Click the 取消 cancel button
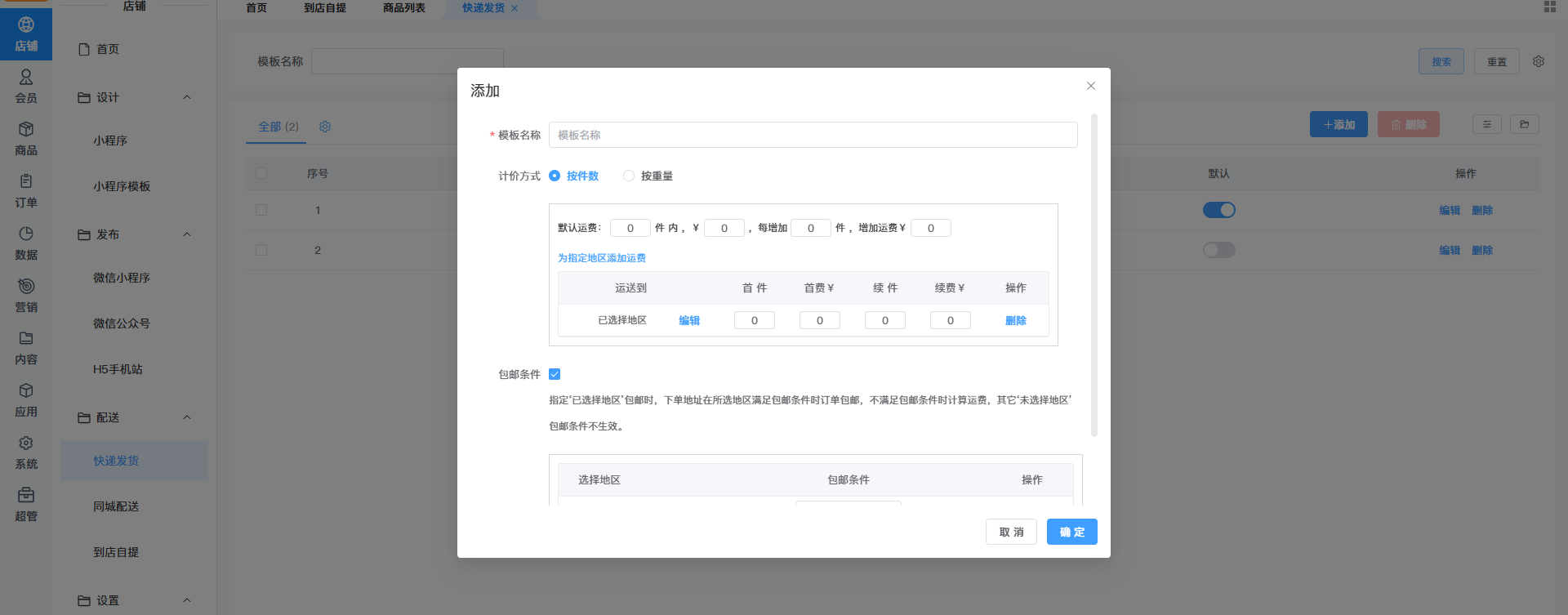The height and width of the screenshot is (615, 1568). click(x=1011, y=532)
